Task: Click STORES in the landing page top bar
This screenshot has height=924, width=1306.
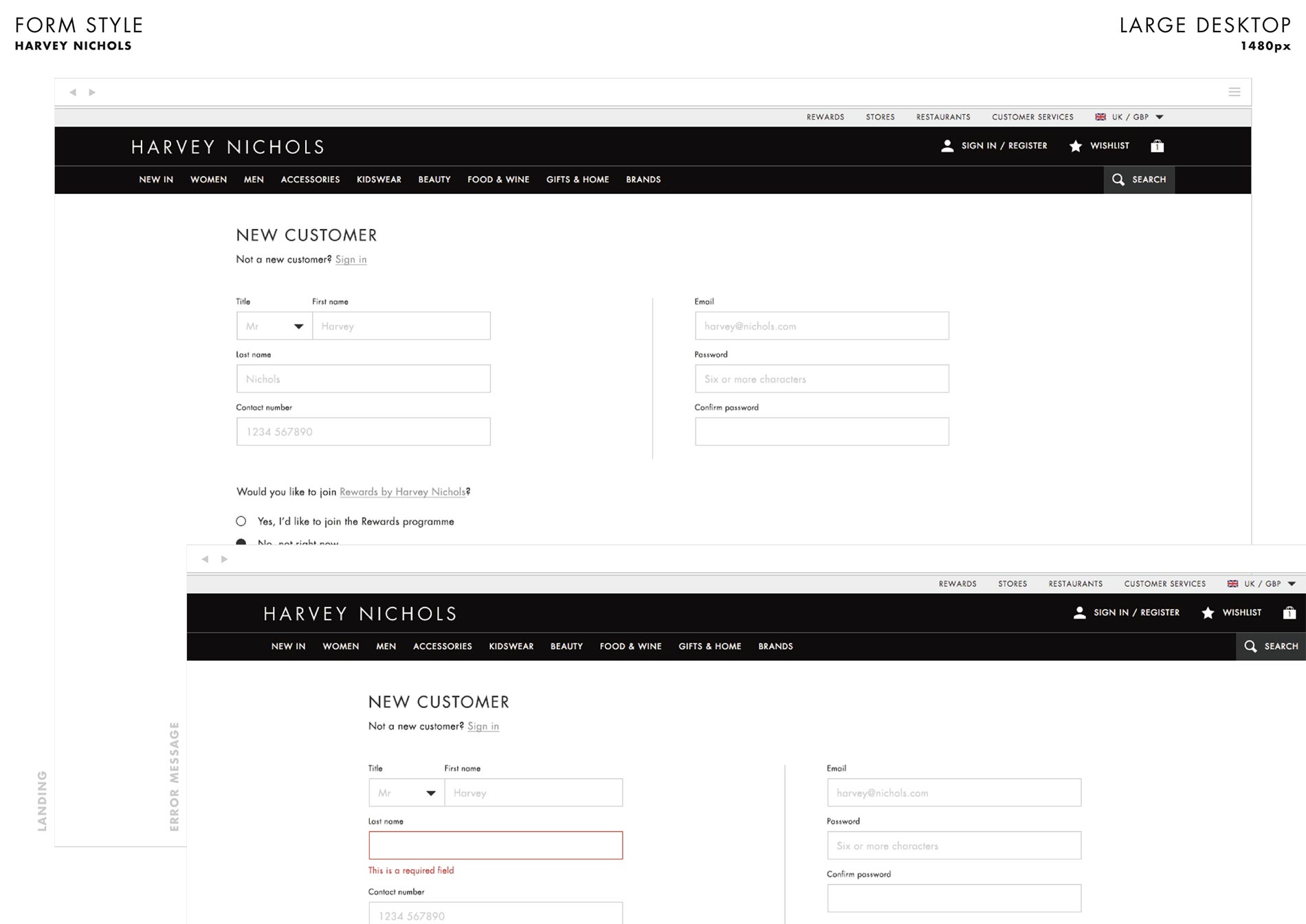Action: click(880, 117)
